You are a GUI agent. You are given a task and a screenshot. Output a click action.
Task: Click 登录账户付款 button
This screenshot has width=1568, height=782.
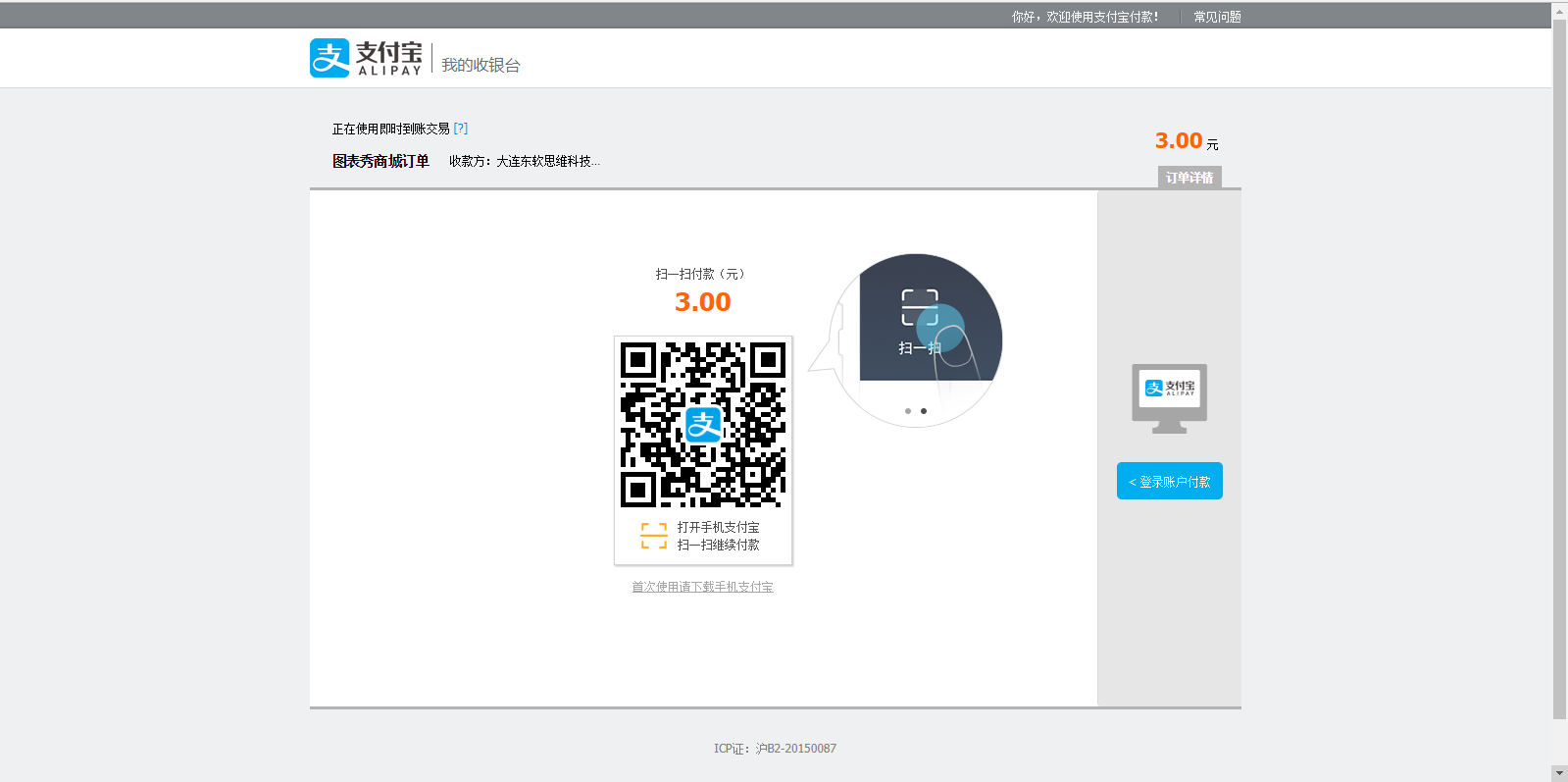coord(1170,481)
